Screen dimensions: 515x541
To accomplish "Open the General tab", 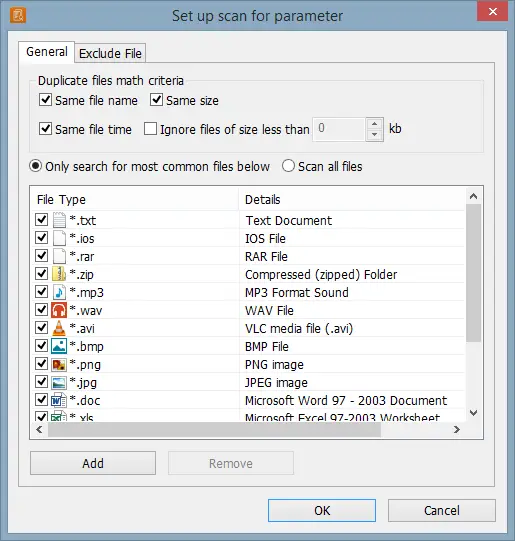I will coord(47,52).
